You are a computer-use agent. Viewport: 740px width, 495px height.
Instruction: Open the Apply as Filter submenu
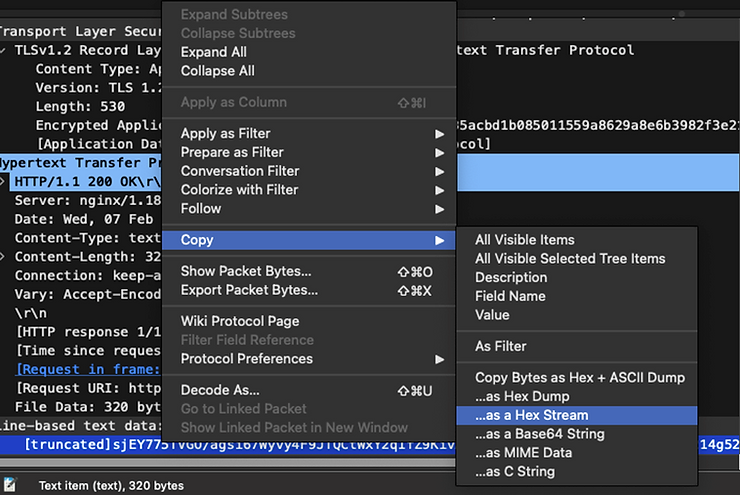pos(309,134)
